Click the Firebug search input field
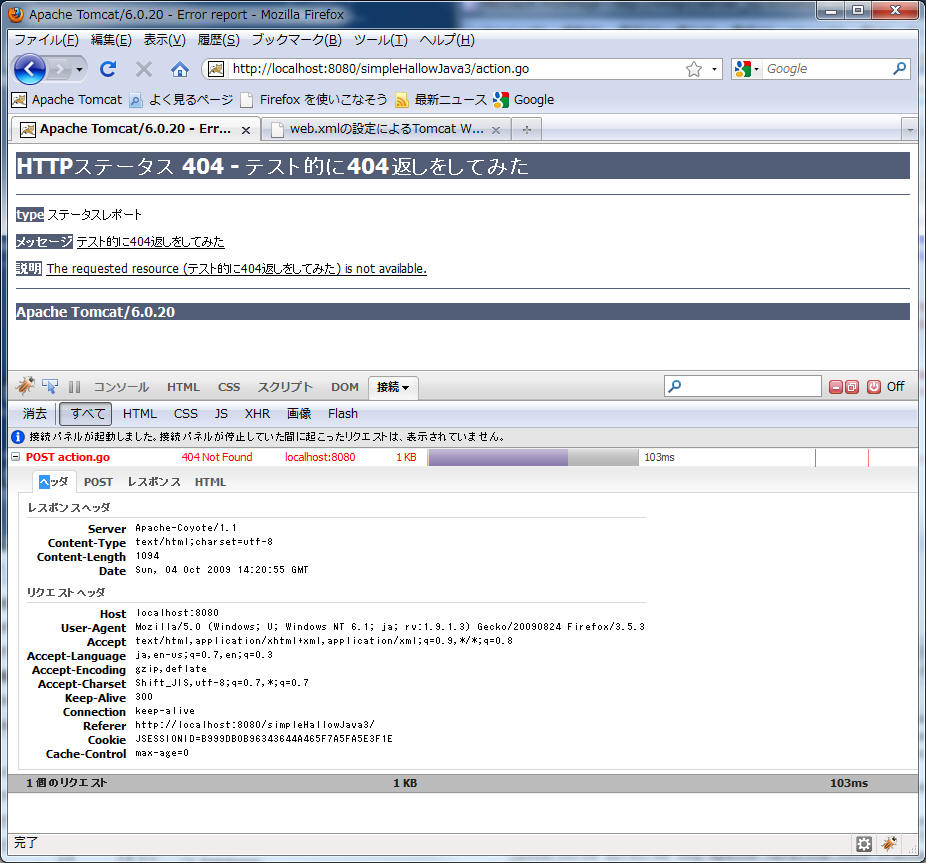Screen dimensions: 926x863 click(750, 387)
